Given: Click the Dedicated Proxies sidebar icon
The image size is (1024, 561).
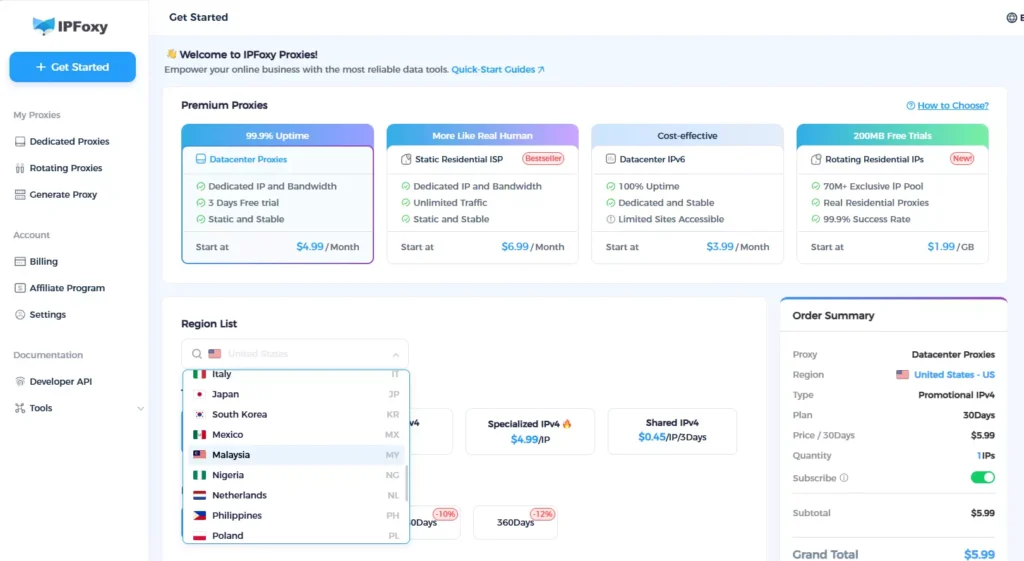Looking at the screenshot, I should [20, 142].
